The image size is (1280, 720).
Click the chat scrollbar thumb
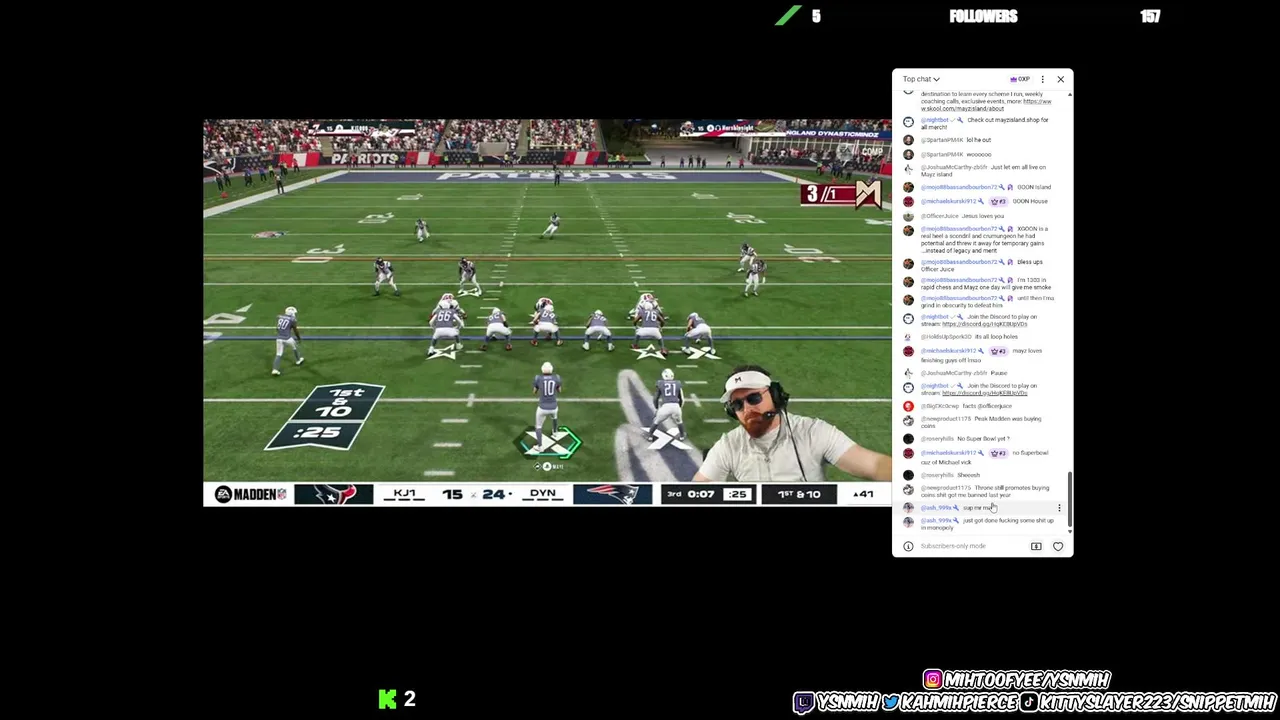(x=1070, y=498)
